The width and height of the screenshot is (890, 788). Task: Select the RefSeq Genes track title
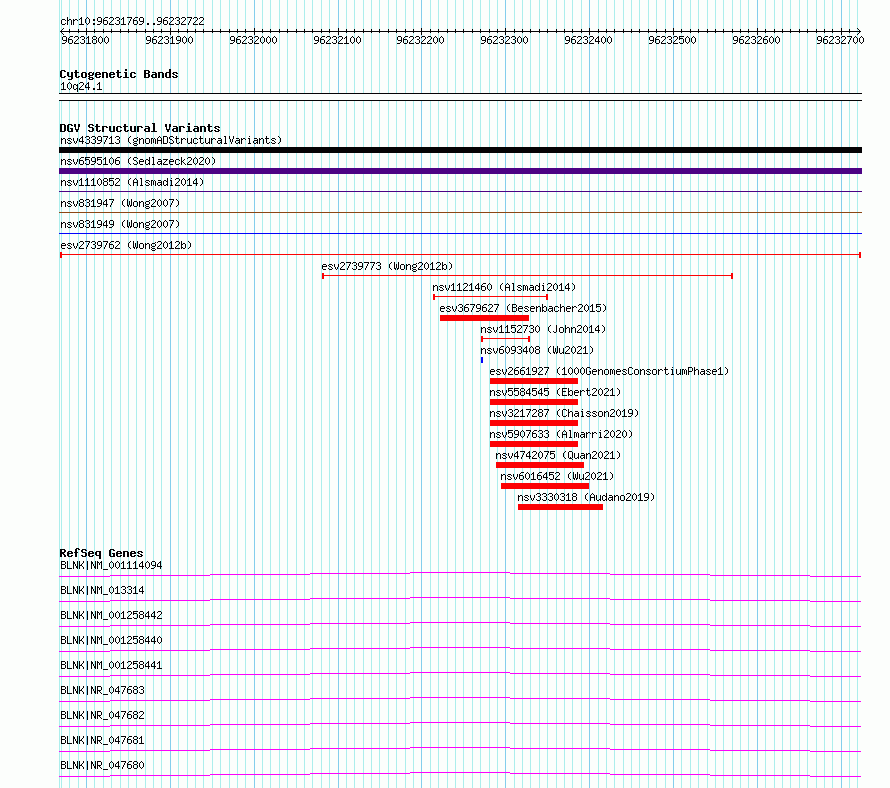point(102,553)
